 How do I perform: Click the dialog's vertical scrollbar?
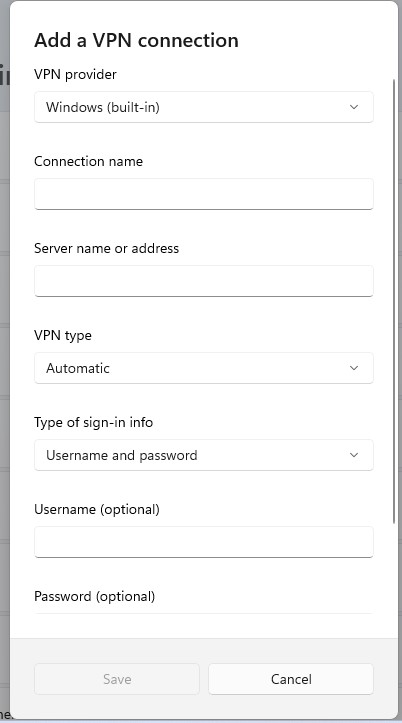pos(394,301)
